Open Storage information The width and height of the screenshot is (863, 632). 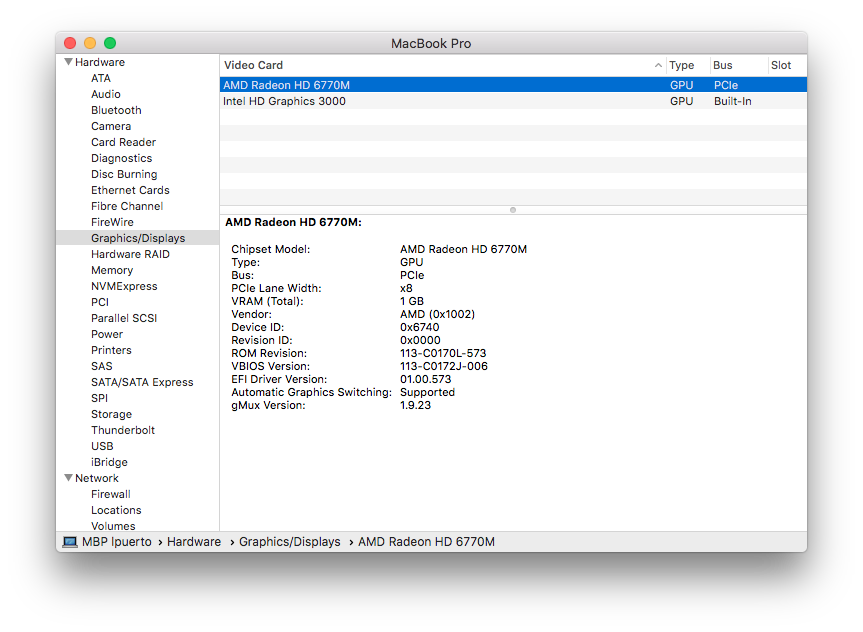(x=111, y=413)
